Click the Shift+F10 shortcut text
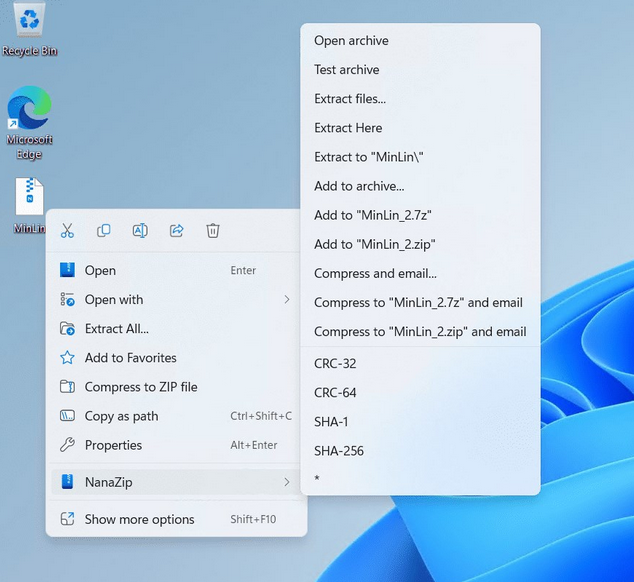This screenshot has height=582, width=634. tap(253, 519)
